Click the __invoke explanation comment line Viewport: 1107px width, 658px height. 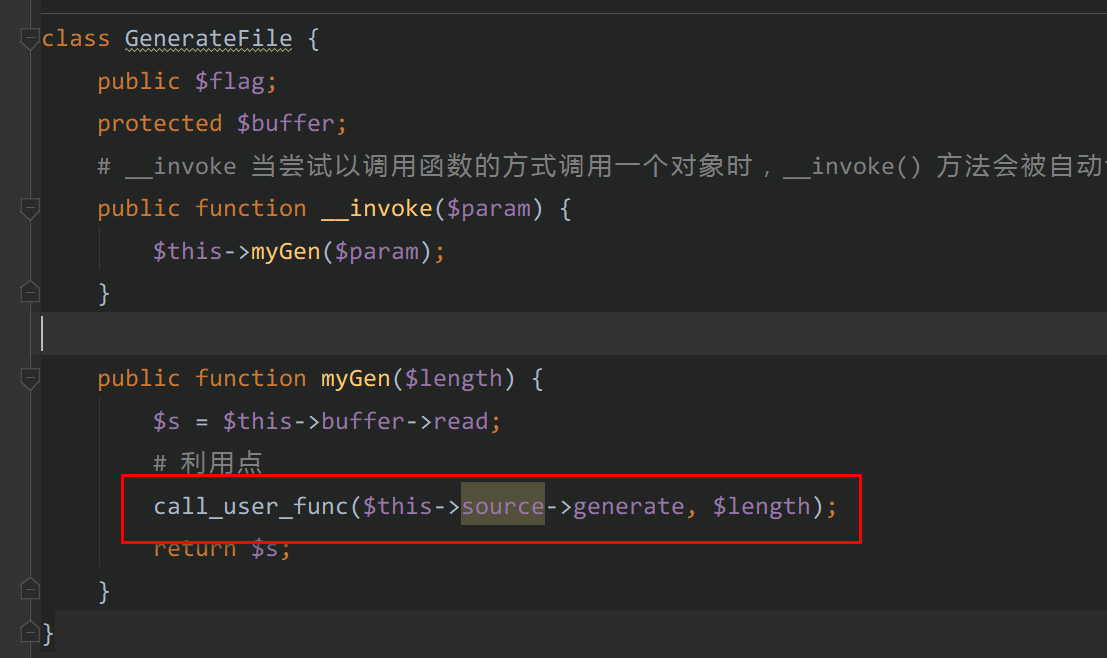600,166
